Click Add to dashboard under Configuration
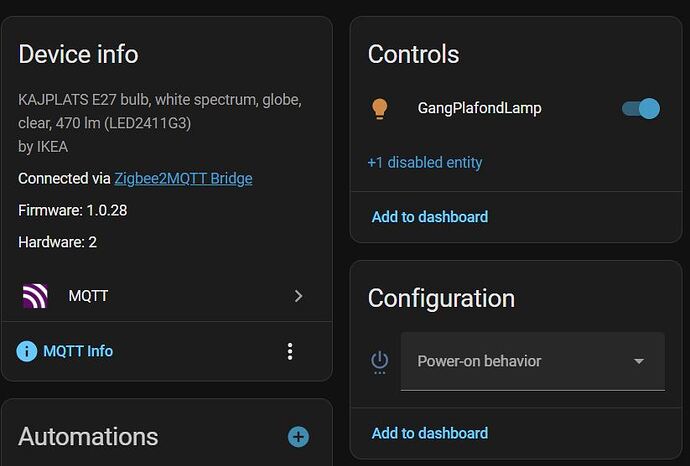Screen dimensions: 690x466 (x=430, y=433)
